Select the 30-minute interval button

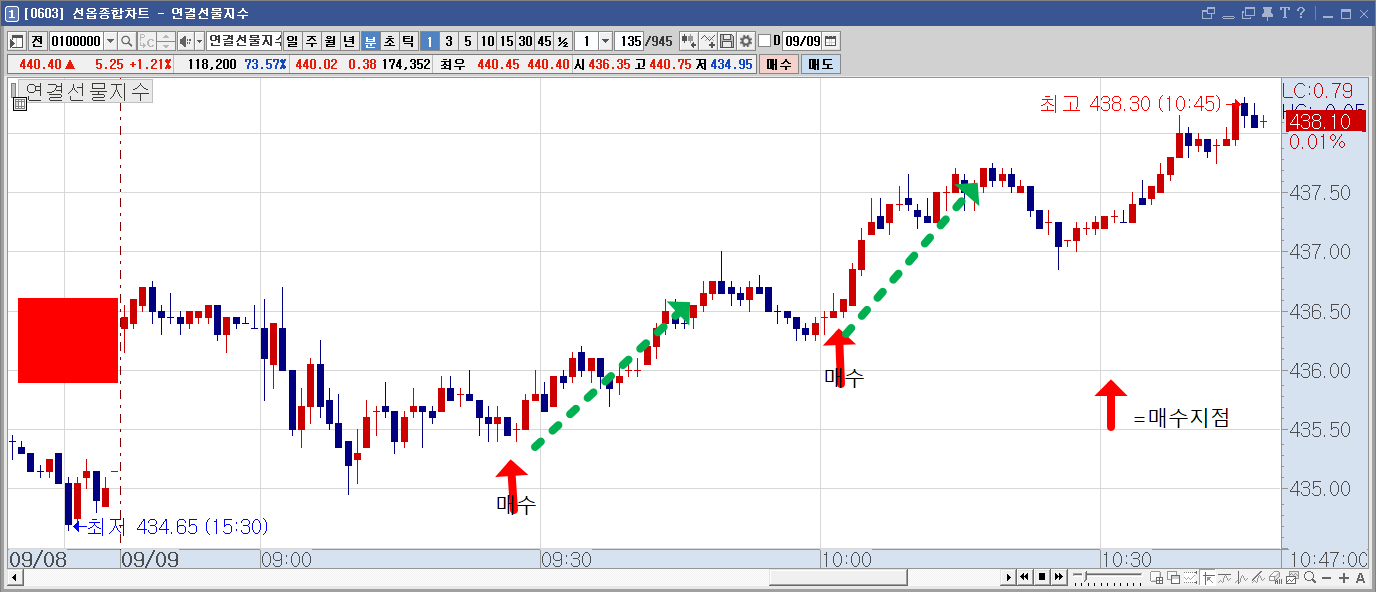point(525,41)
